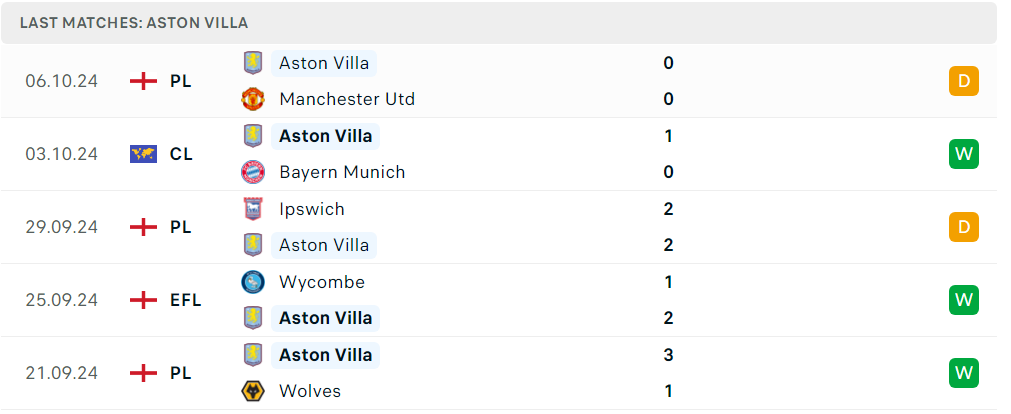Click the Aston Villa crest in the 06.10.24 match

click(x=253, y=63)
